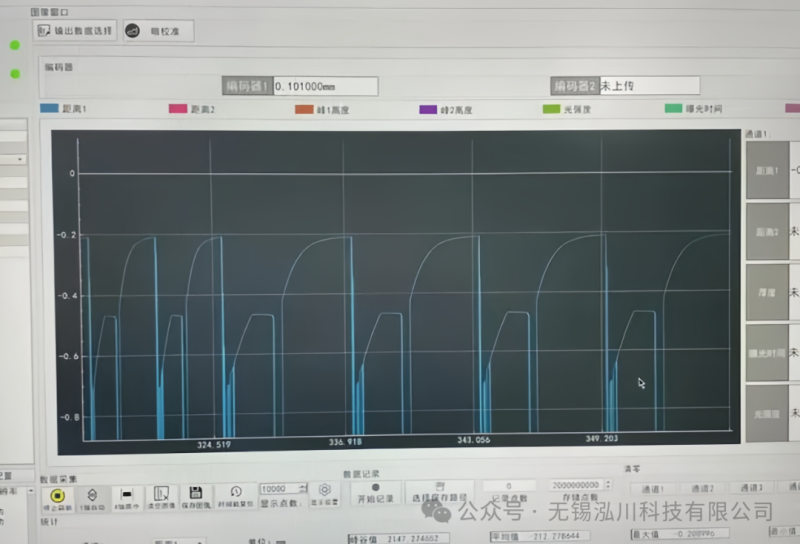Toggle the 距离1 blue legend series

[64, 108]
